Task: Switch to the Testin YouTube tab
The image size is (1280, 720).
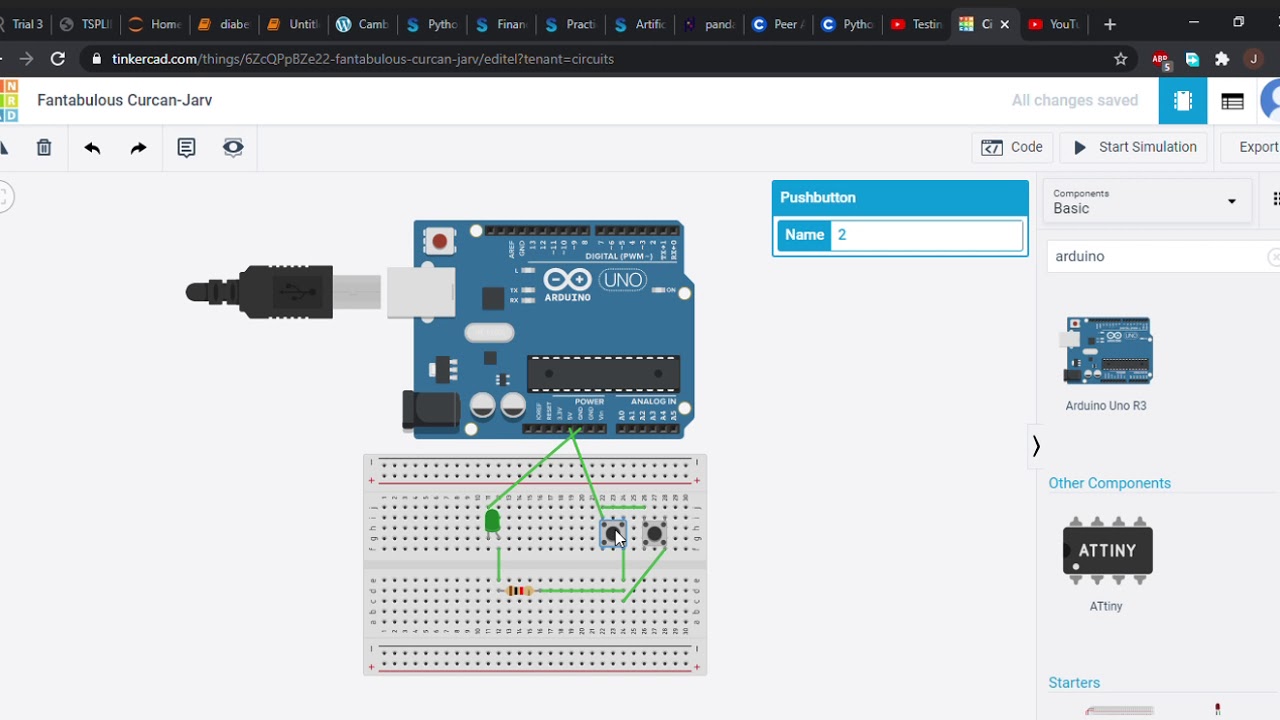Action: (916, 24)
